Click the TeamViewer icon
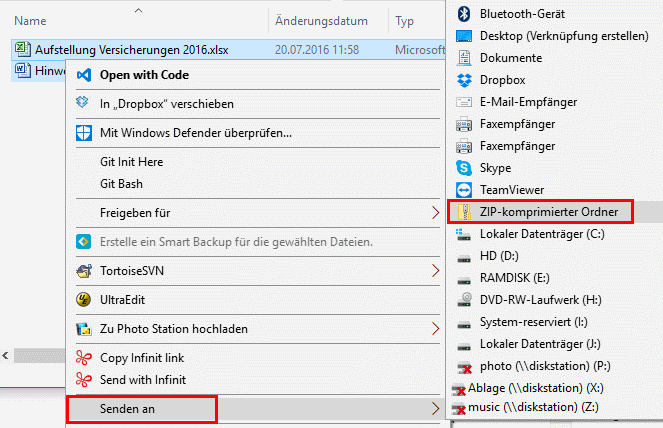This screenshot has height=428, width=663. tap(463, 190)
